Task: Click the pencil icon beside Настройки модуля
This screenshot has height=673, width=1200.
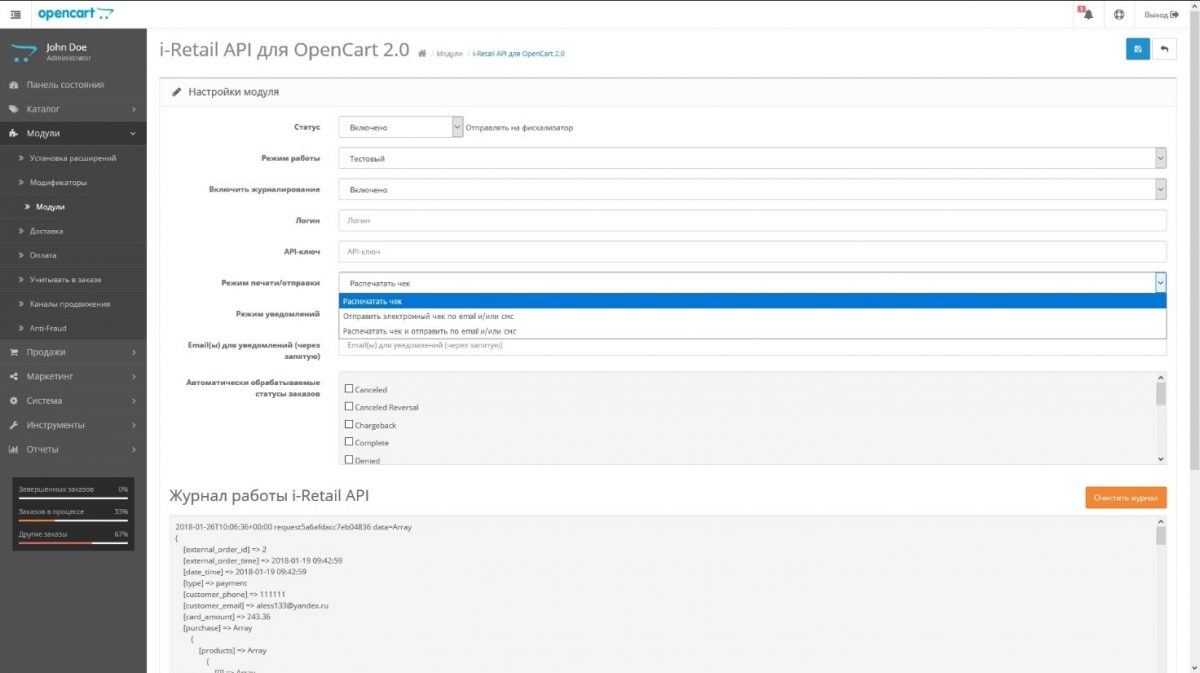Action: click(178, 92)
